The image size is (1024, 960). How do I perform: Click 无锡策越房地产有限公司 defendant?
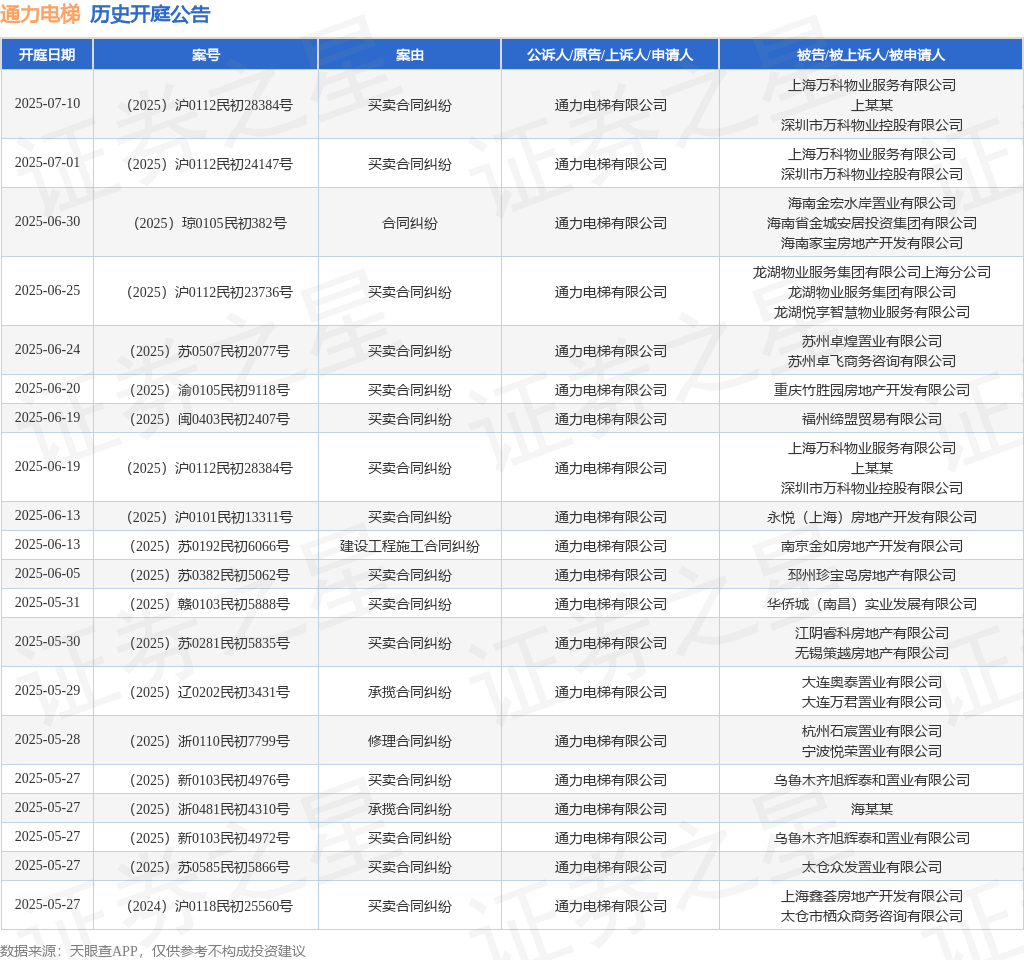(x=871, y=653)
